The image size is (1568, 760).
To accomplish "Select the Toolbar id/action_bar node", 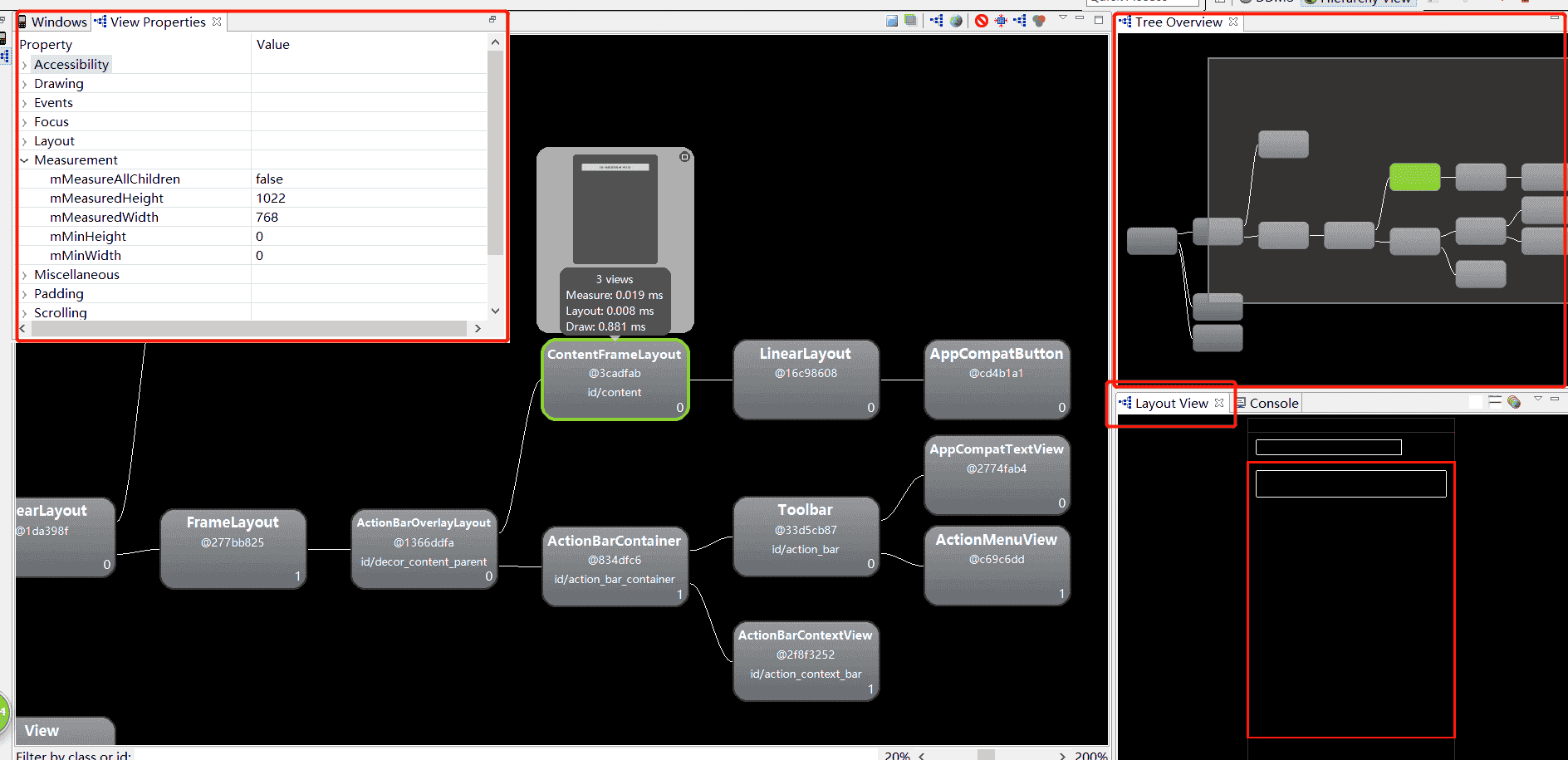I will coord(806,537).
